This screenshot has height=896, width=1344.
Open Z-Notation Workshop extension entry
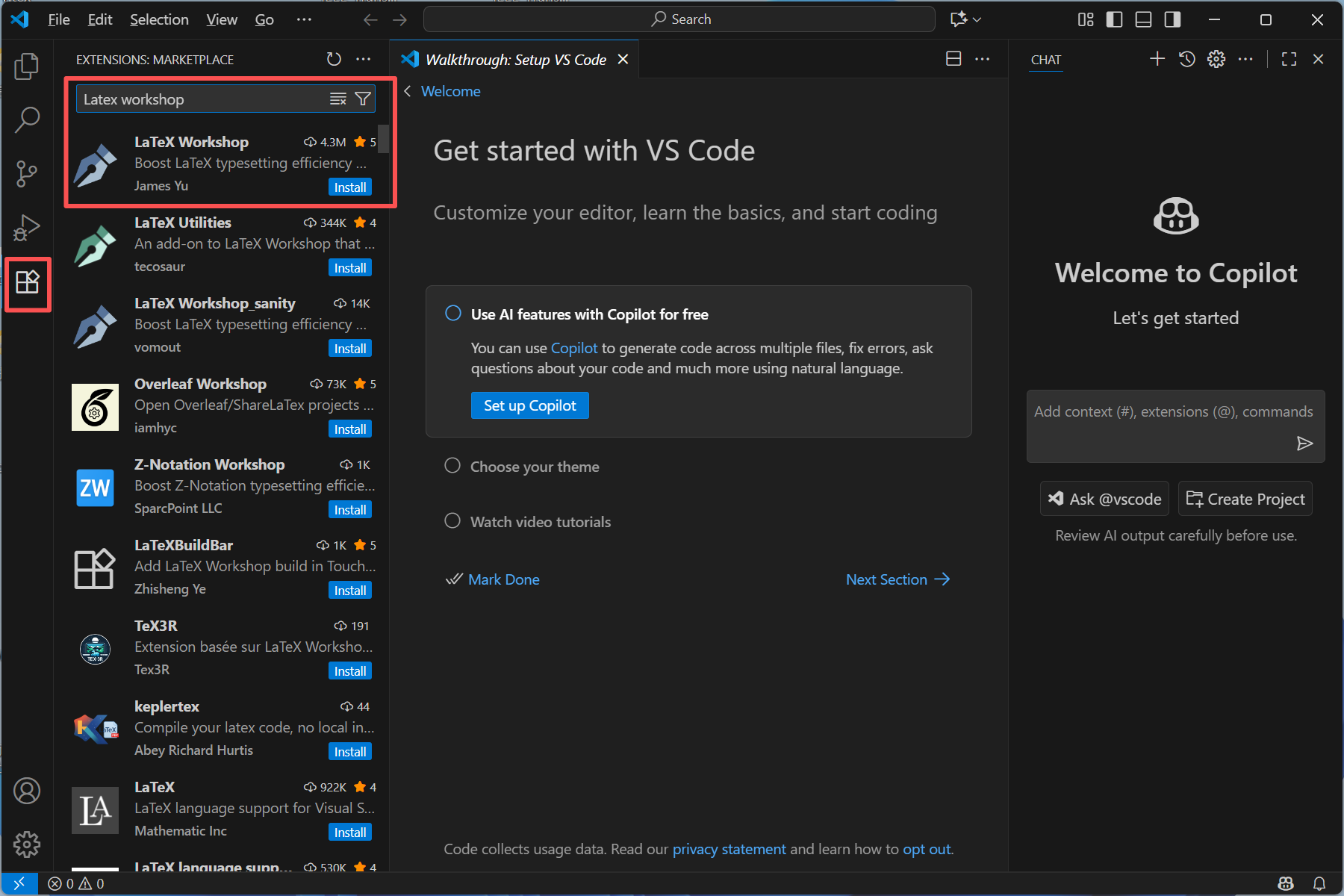(x=223, y=487)
